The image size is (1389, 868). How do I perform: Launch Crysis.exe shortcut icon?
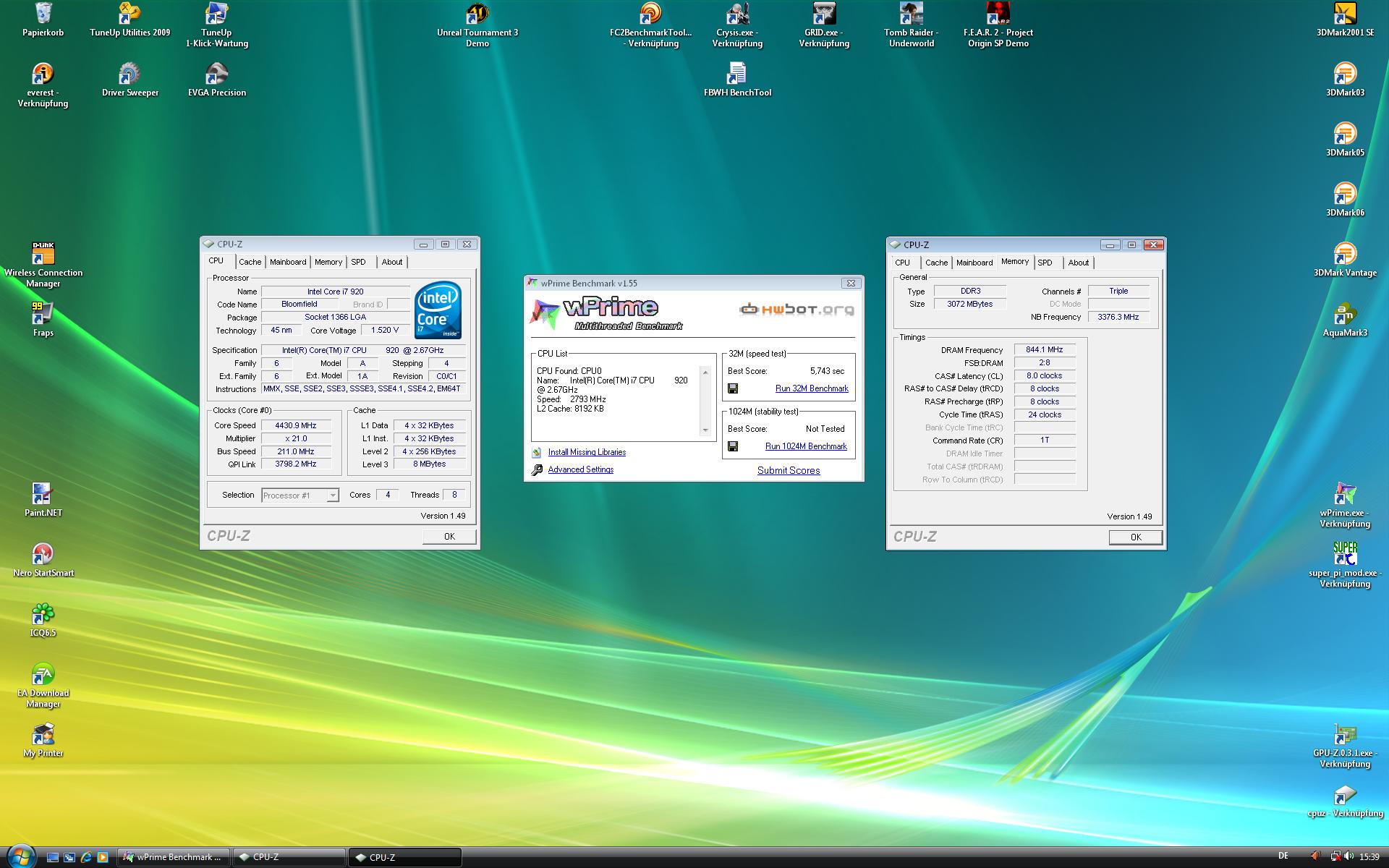point(737,25)
